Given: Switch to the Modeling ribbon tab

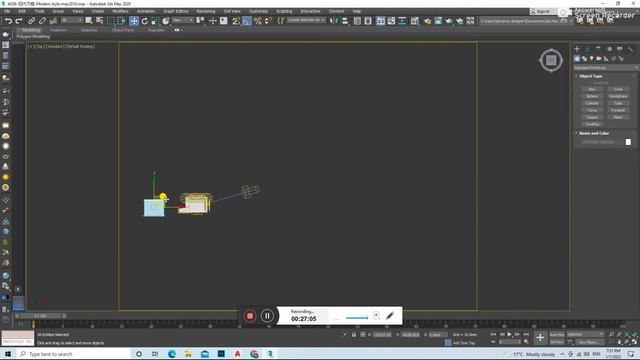Looking at the screenshot, I should coord(31,30).
